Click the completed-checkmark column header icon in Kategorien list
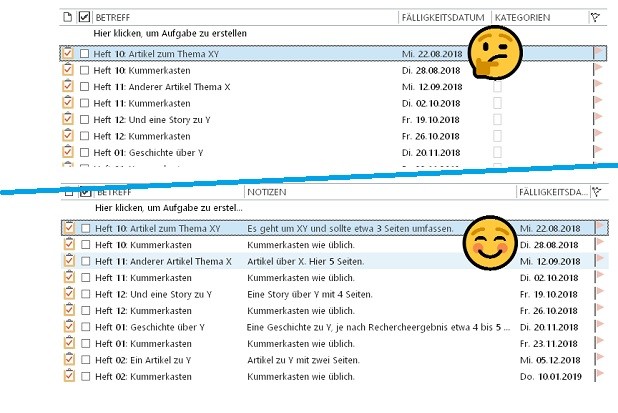 click(x=84, y=17)
